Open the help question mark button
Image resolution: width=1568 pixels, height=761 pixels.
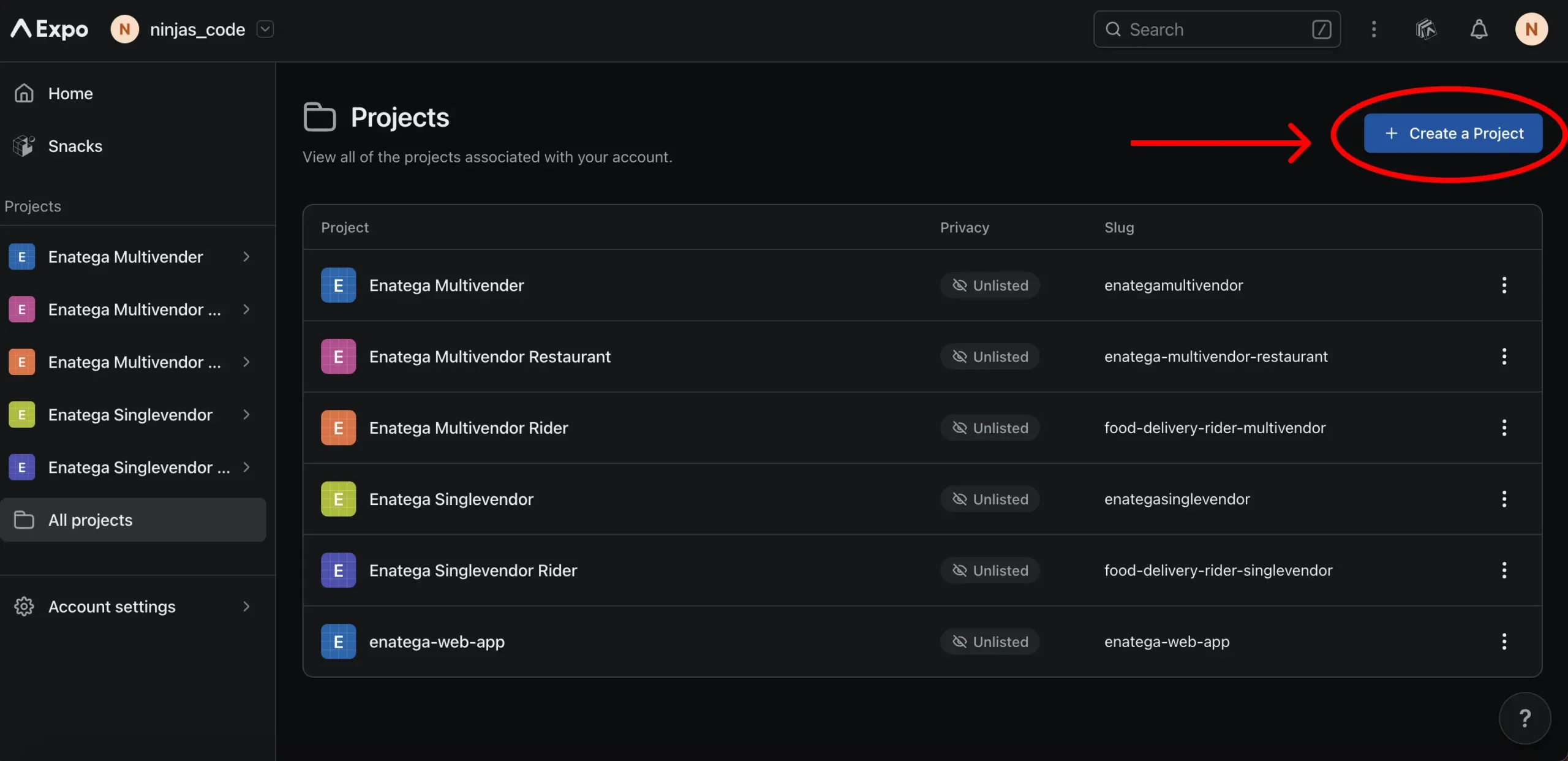(x=1525, y=717)
